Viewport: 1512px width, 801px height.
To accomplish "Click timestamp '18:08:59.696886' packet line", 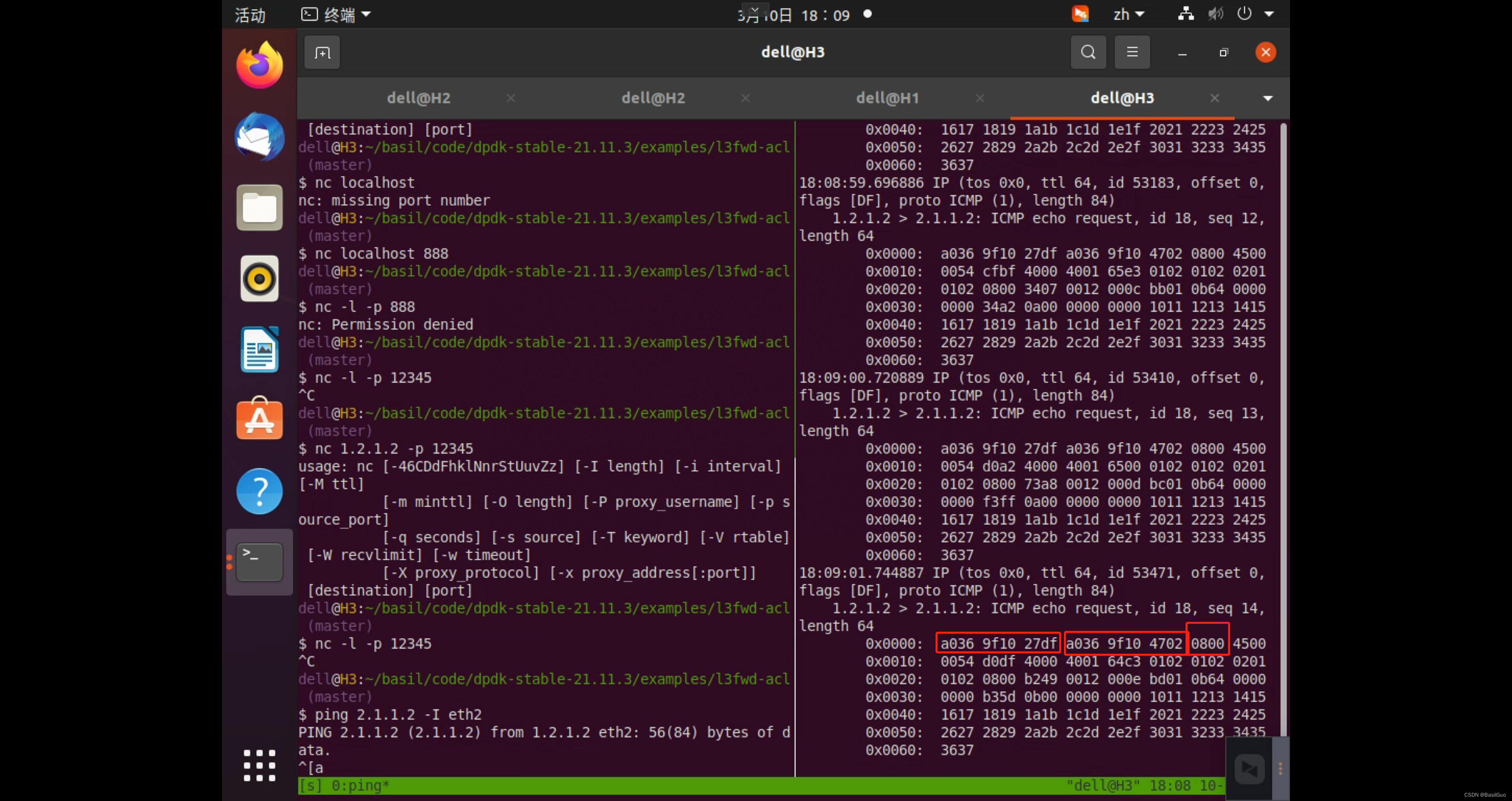I will coord(1032,183).
